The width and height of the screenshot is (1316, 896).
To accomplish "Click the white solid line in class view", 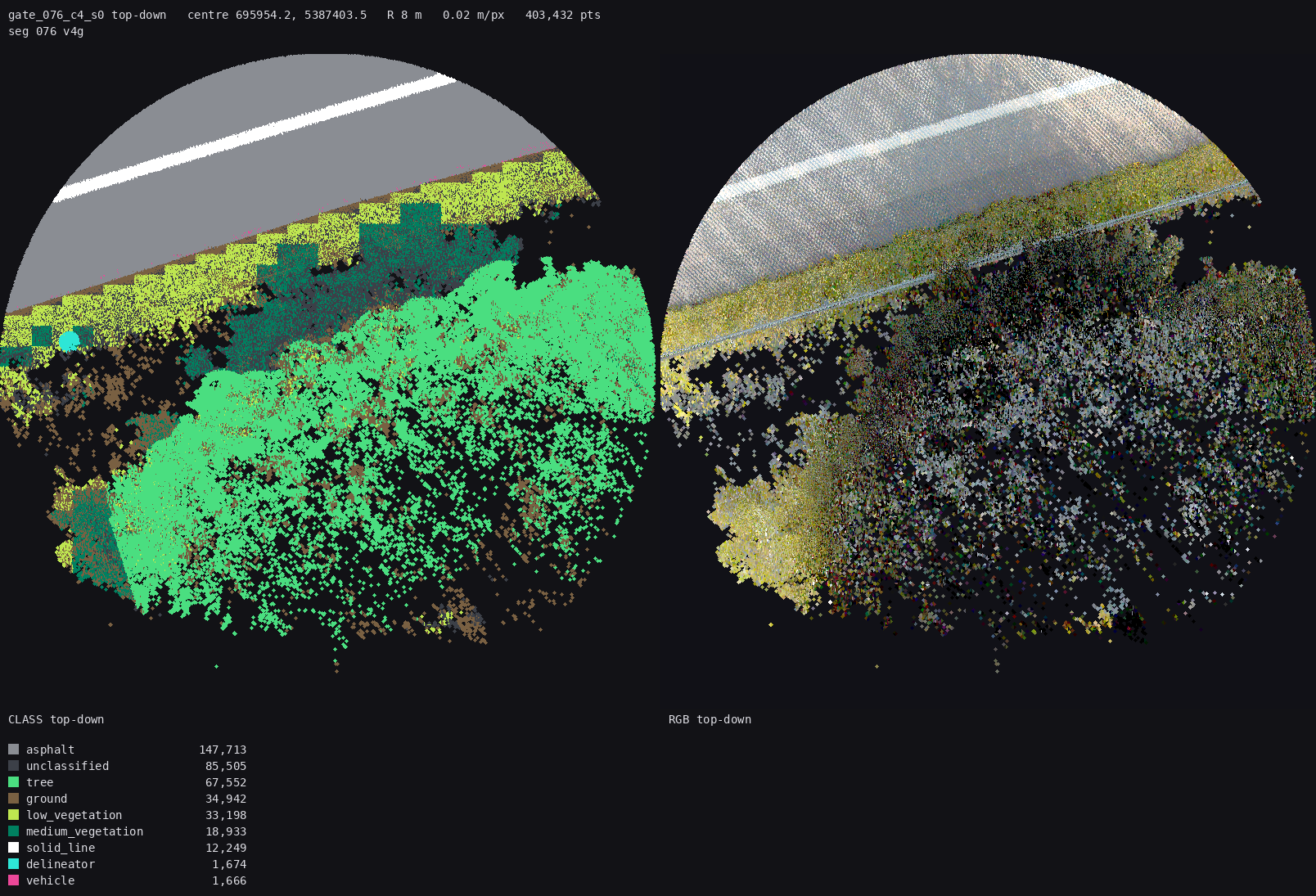I will pyautogui.click(x=255, y=137).
